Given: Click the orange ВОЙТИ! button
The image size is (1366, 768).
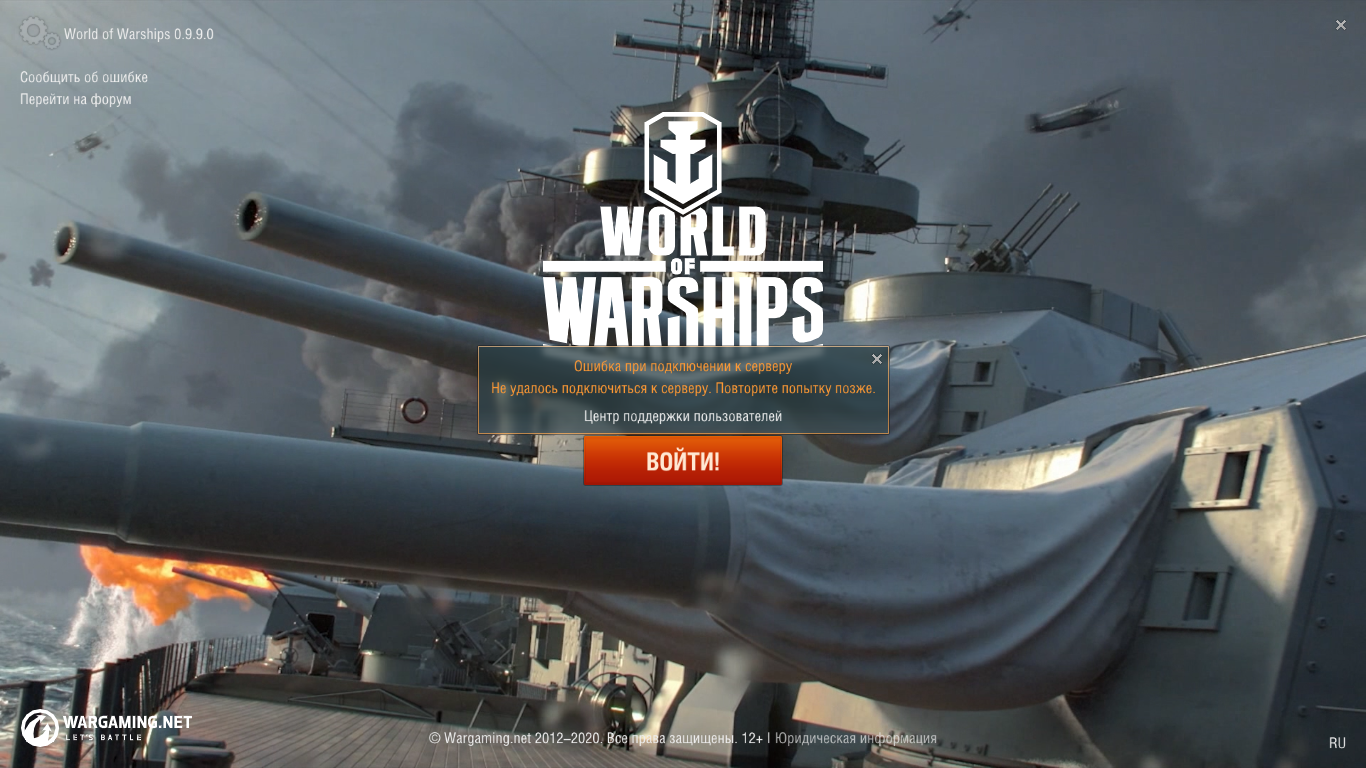Looking at the screenshot, I should tap(683, 461).
